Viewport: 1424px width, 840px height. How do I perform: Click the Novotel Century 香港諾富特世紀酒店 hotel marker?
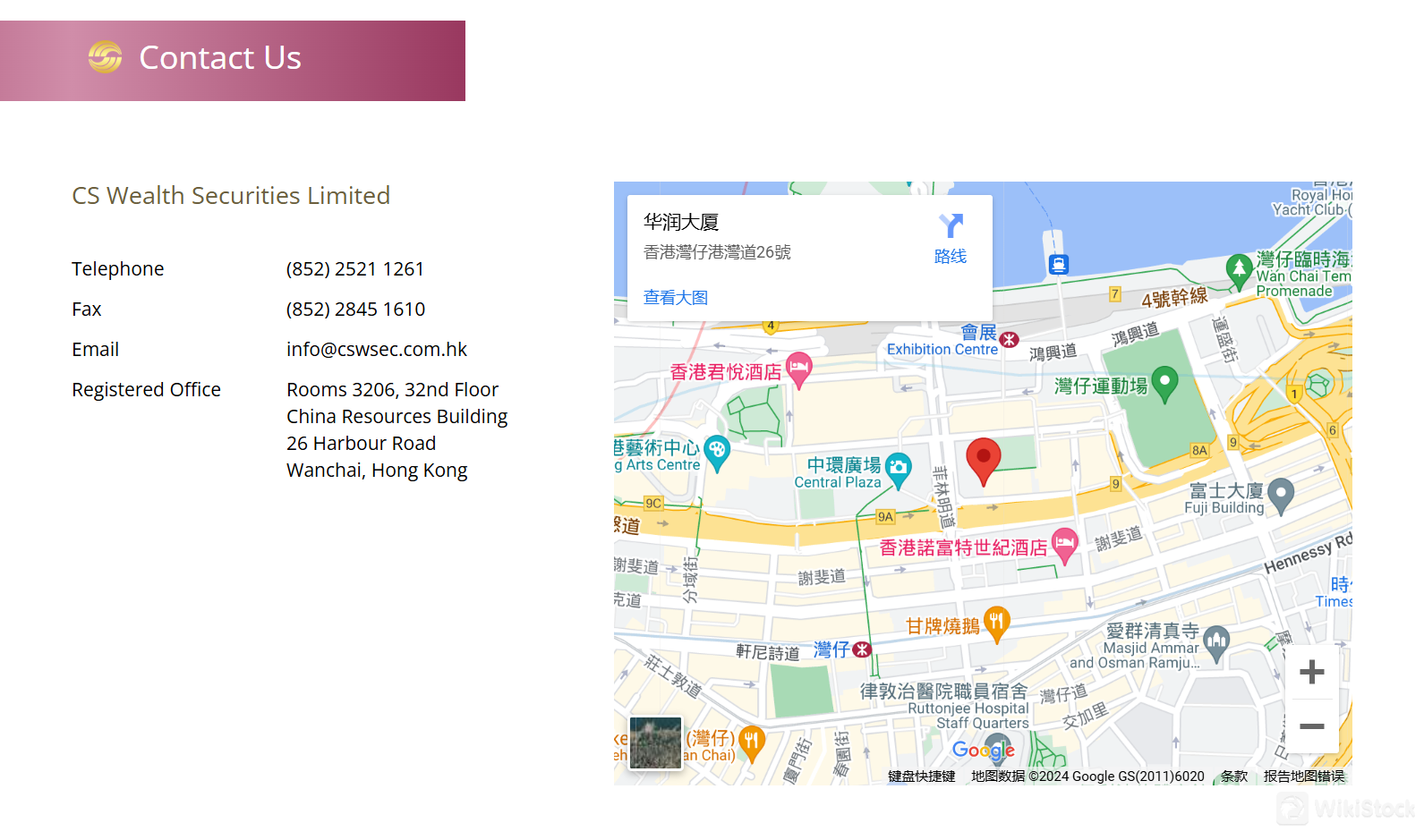pos(1064,546)
